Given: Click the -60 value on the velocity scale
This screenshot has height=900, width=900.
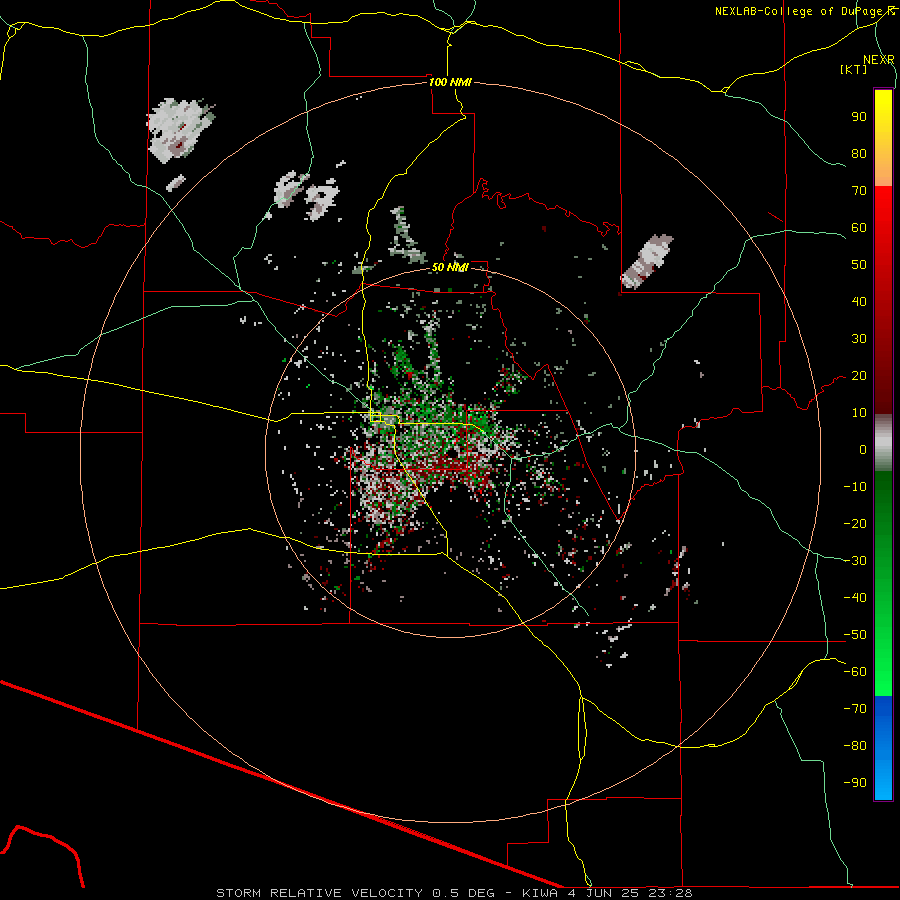Looking at the screenshot, I should point(855,672).
